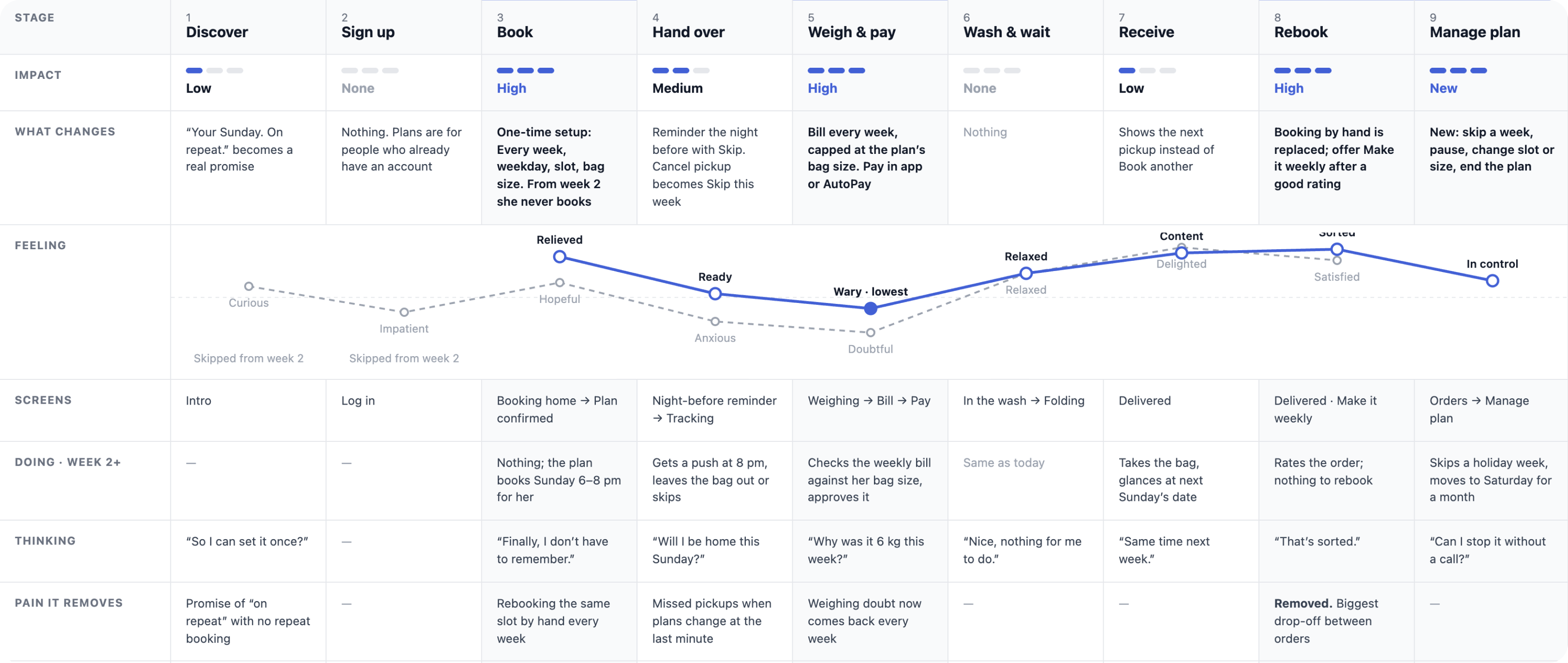Click the New impact bars under Manage plan
This screenshot has height=663, width=1568.
[x=1458, y=71]
